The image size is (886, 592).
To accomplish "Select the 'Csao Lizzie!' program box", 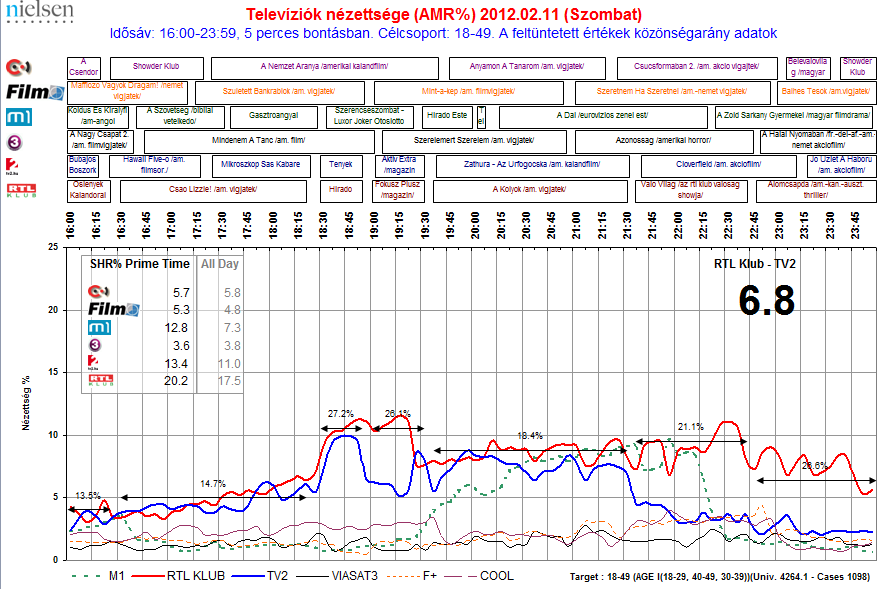I will 214,191.
